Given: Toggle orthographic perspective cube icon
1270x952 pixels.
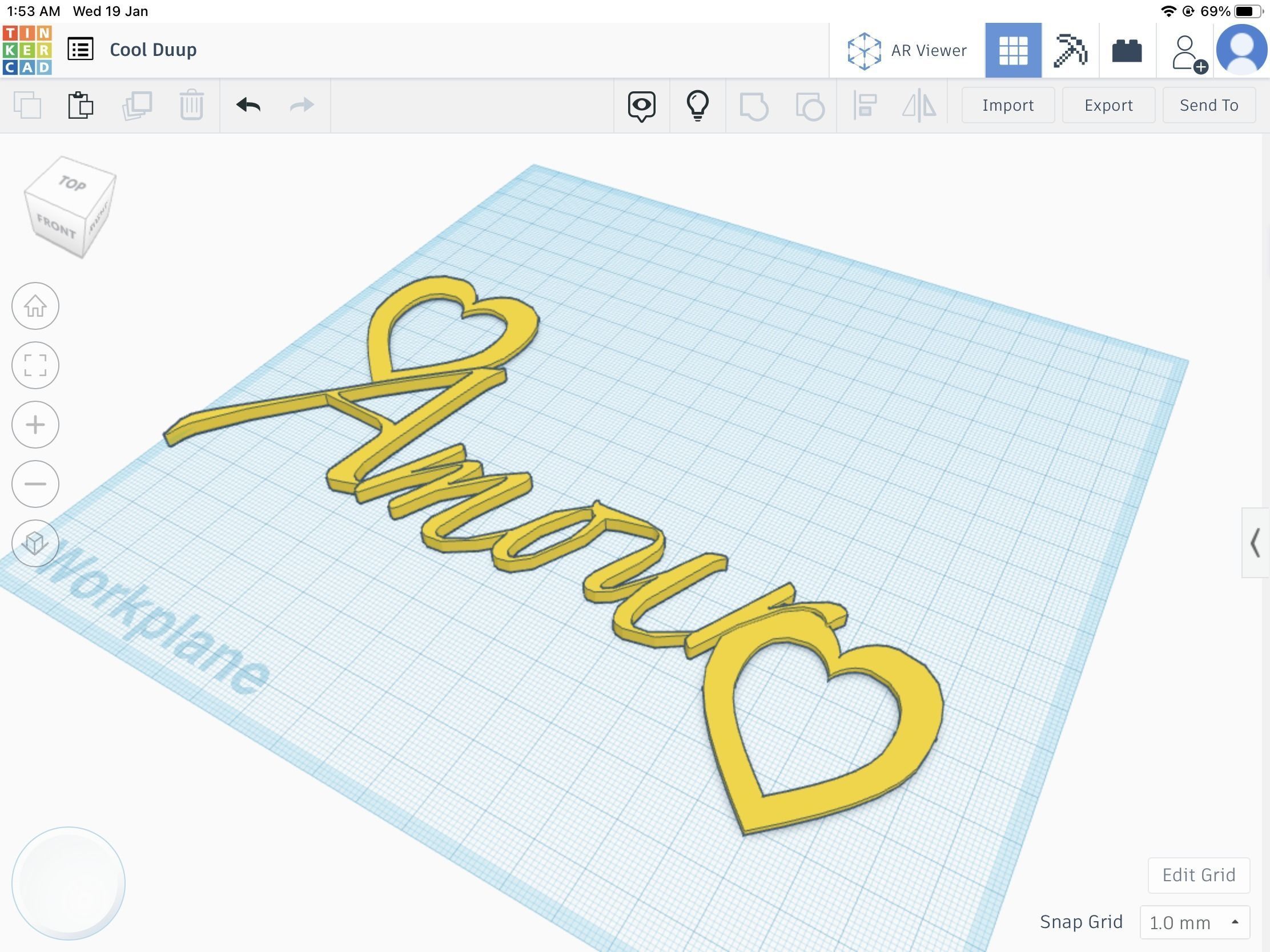Looking at the screenshot, I should click(x=35, y=543).
